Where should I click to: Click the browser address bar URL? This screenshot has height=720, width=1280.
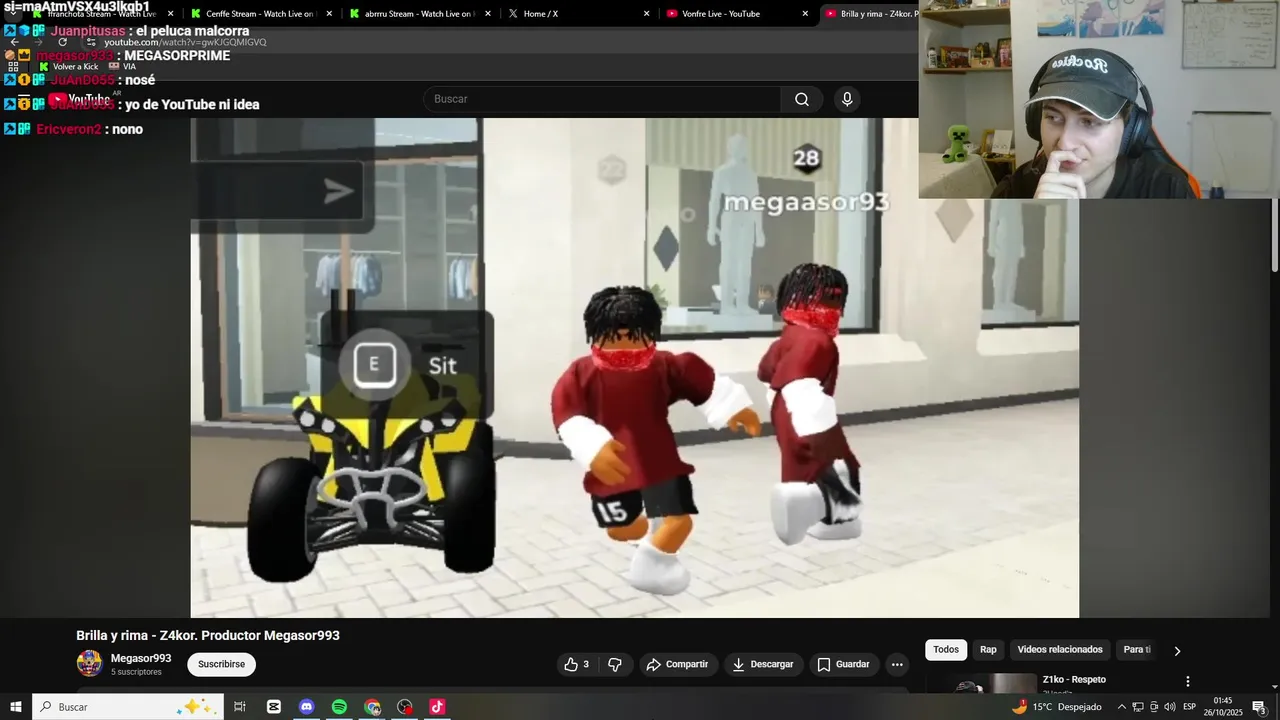pos(186,42)
